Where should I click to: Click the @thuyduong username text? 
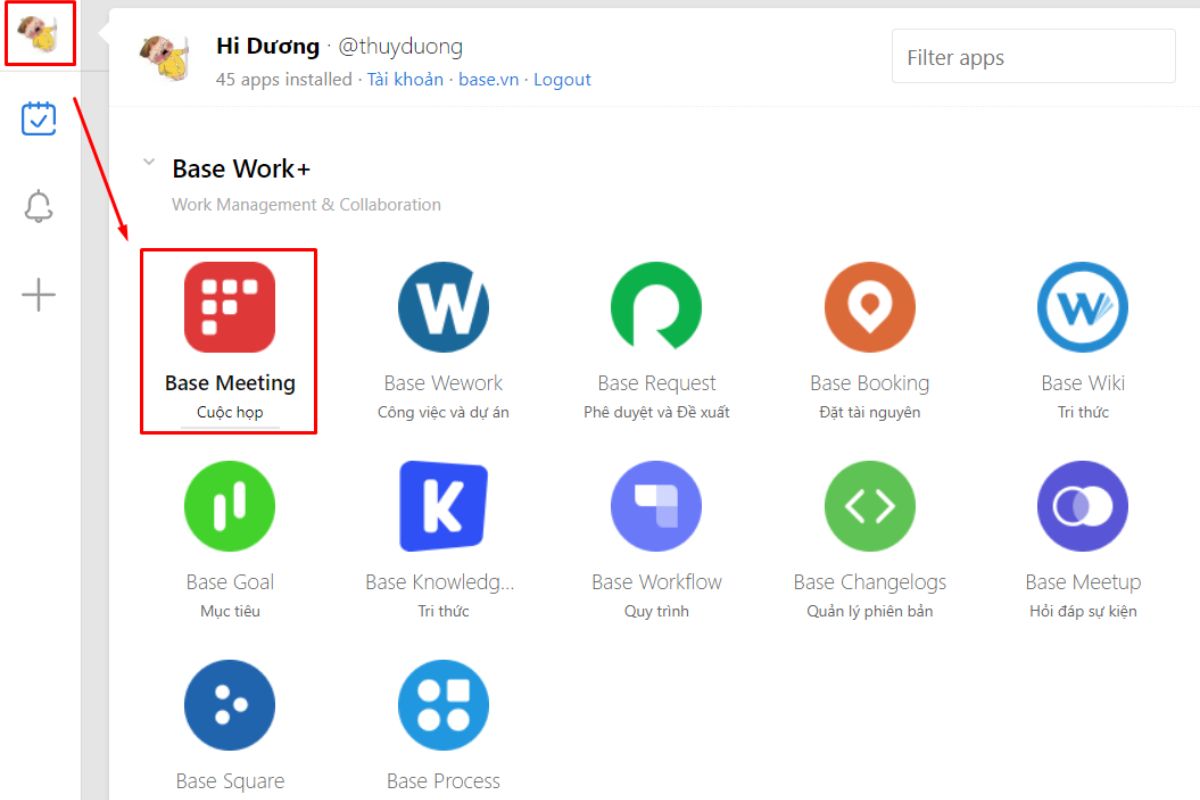tap(400, 46)
